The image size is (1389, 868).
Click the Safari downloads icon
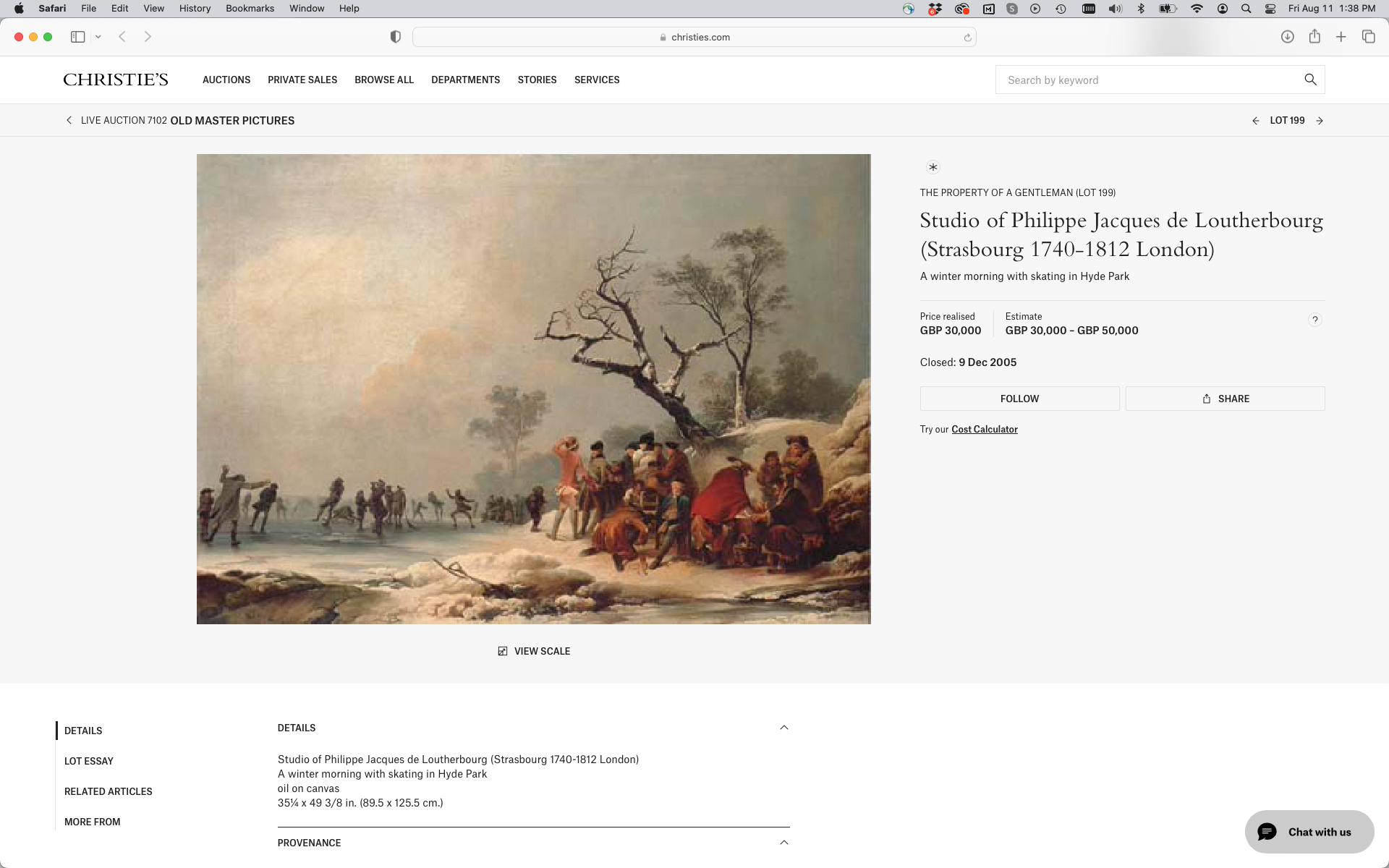pos(1288,37)
